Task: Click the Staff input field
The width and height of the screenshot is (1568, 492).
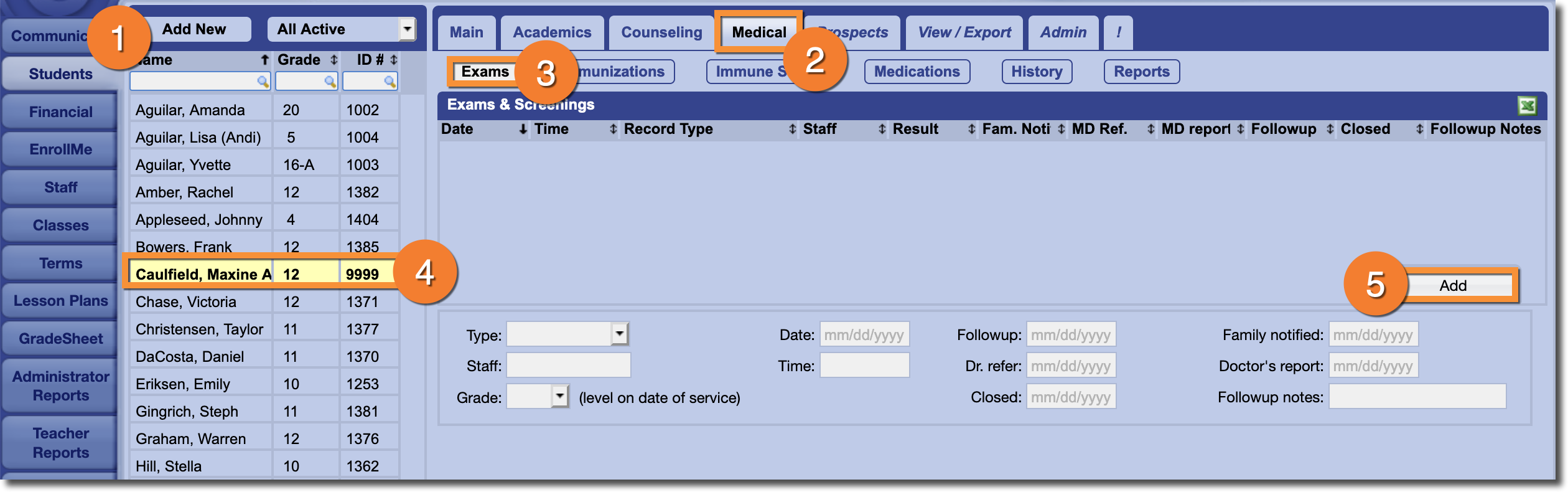Action: coord(568,366)
